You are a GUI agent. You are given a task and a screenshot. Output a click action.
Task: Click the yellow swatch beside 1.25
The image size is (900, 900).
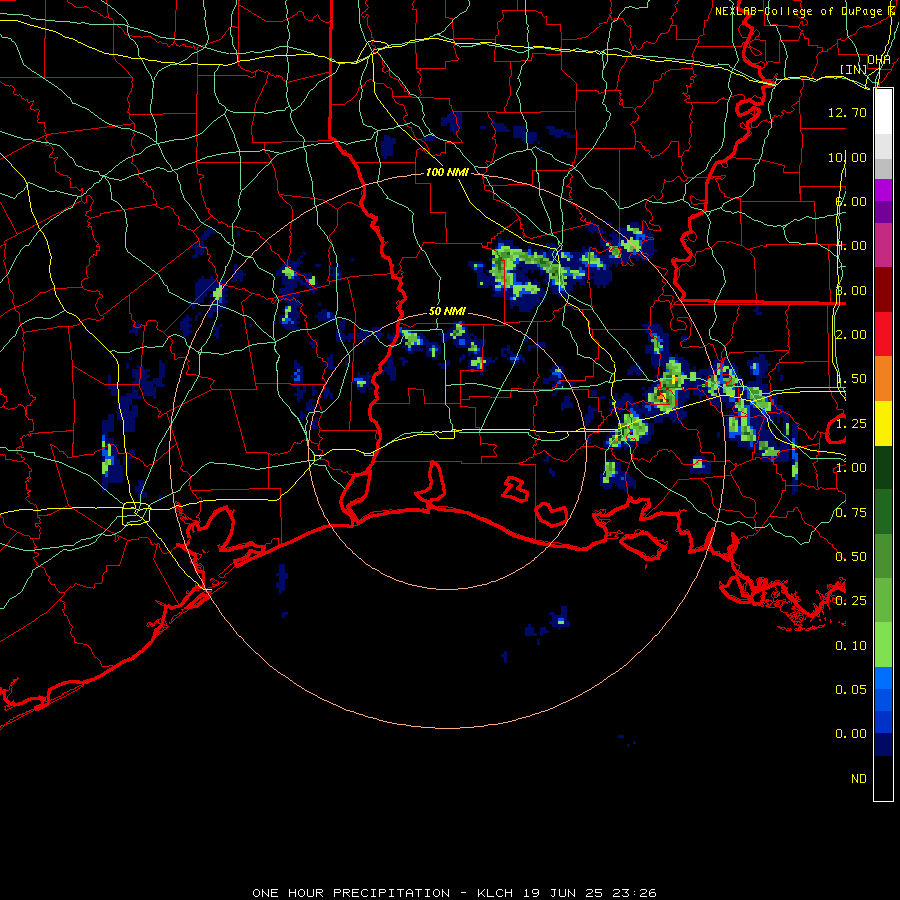click(883, 424)
